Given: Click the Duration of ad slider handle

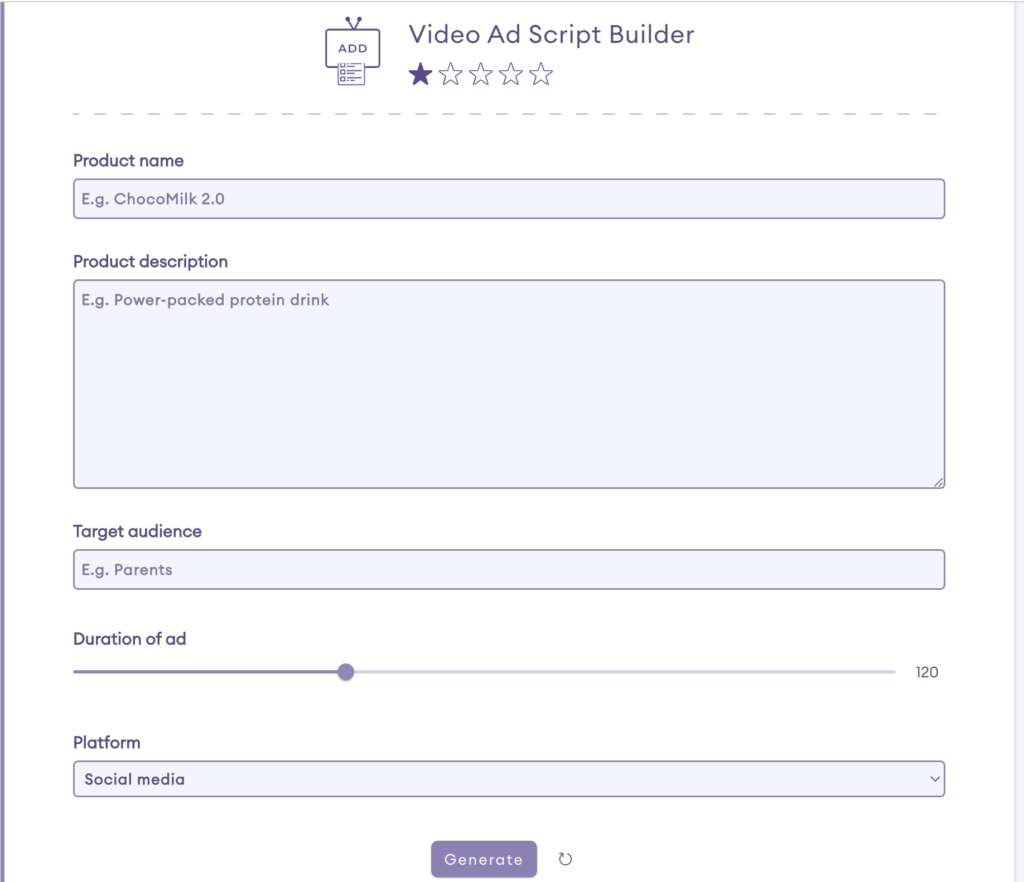Looking at the screenshot, I should point(345,672).
